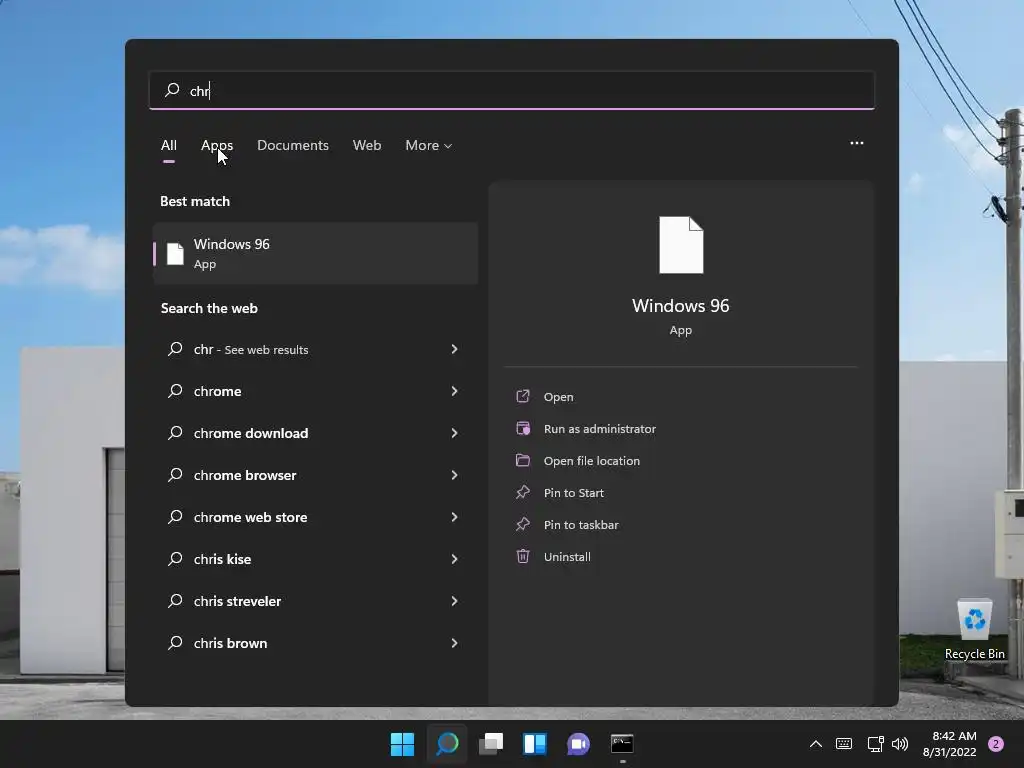Click the trash icon beside Uninstall
This screenshot has width=1024, height=768.
[x=523, y=556]
